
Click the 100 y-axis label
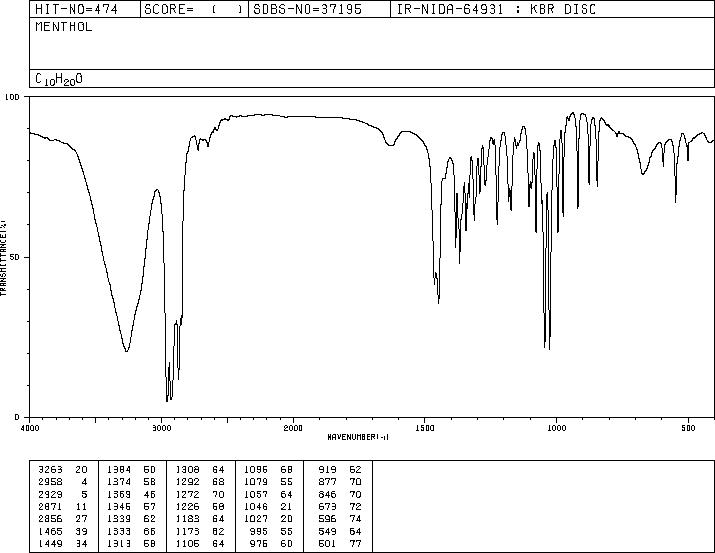point(12,97)
